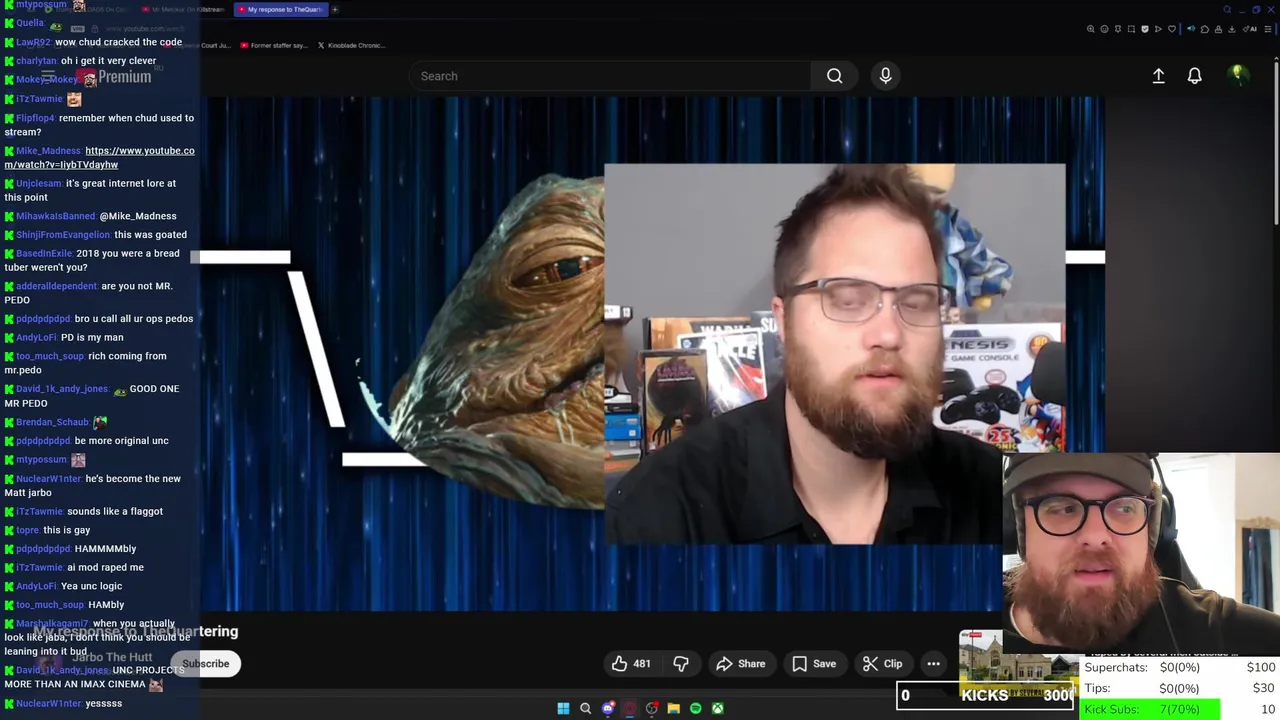
Task: Open File Explorer from the taskbar
Action: tap(673, 708)
